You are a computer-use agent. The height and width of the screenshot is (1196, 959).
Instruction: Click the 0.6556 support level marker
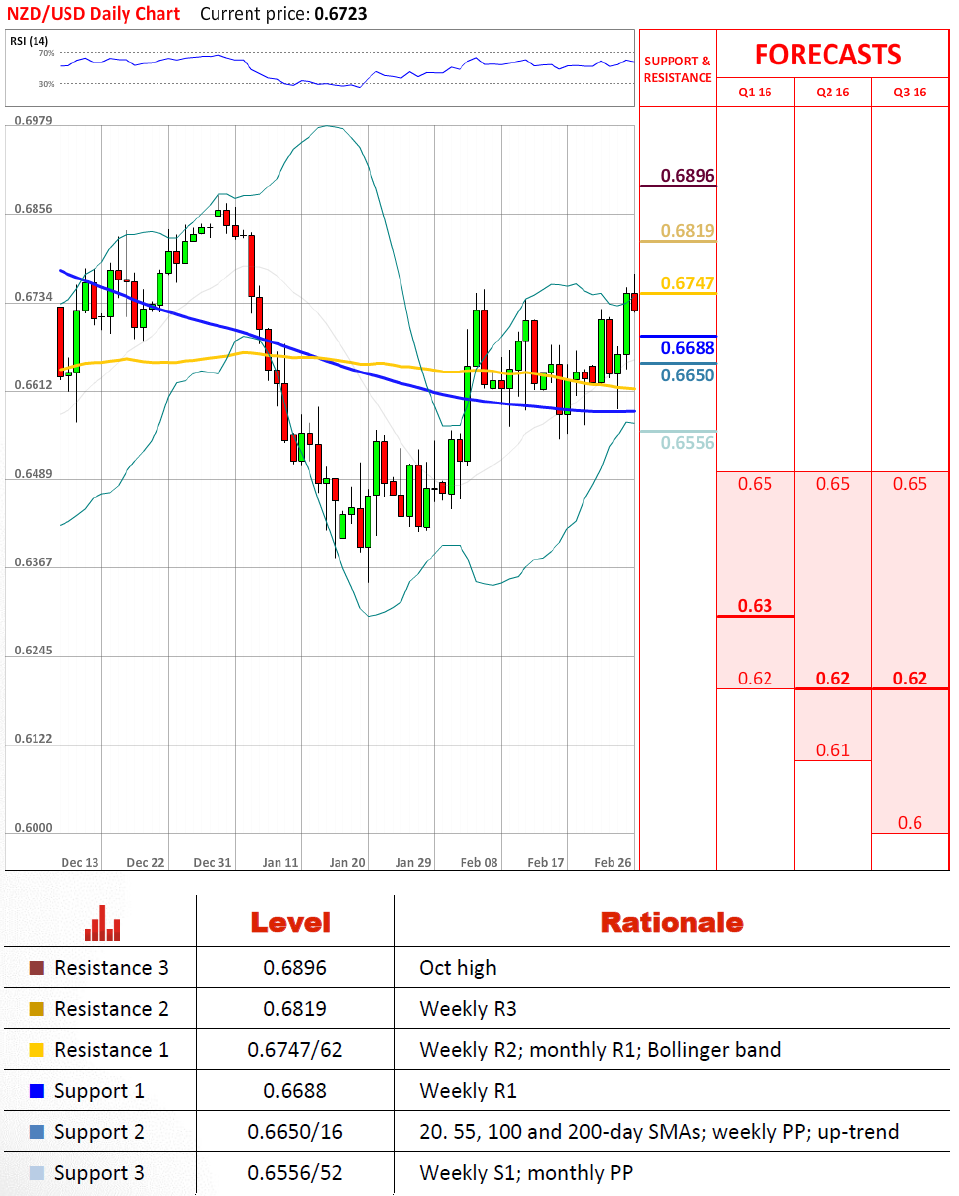tap(687, 443)
